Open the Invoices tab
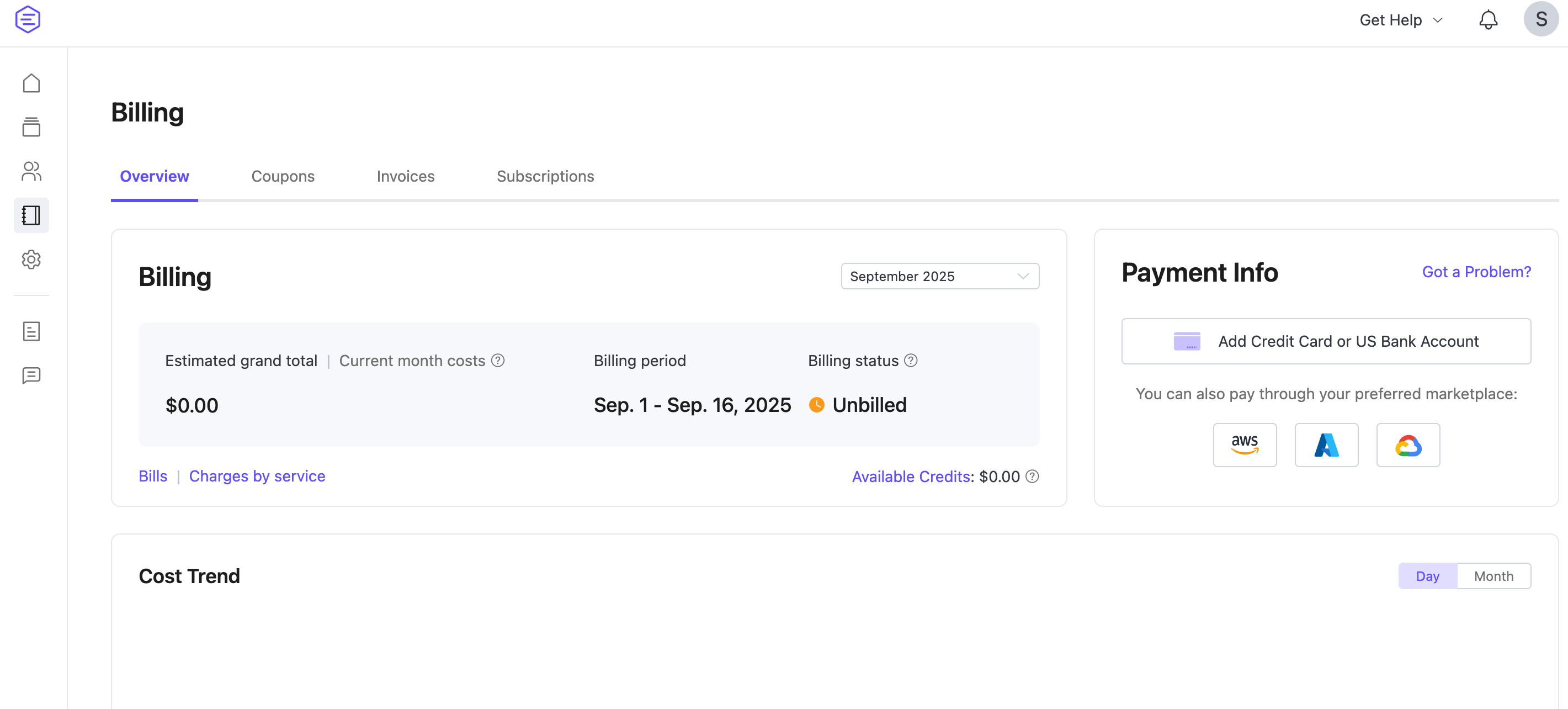Image resolution: width=1568 pixels, height=709 pixels. (x=406, y=176)
